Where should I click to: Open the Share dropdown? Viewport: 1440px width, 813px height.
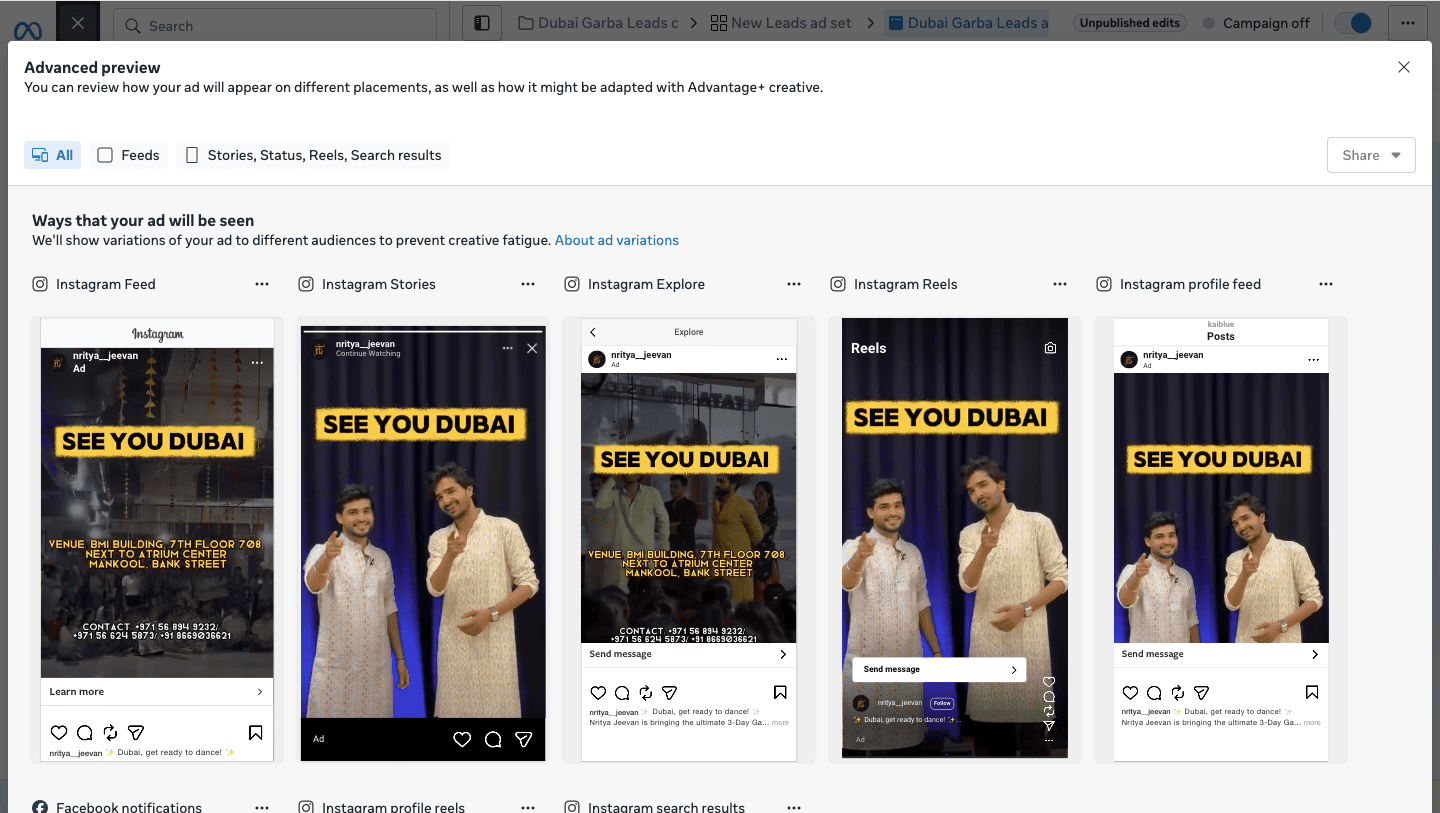1371,155
